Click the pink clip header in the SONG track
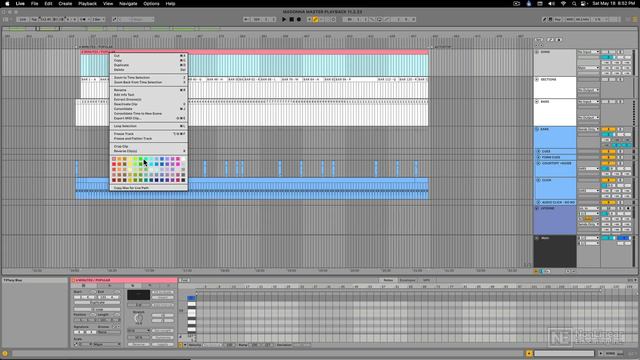Image resolution: width=640 pixels, height=360 pixels. [254, 52]
